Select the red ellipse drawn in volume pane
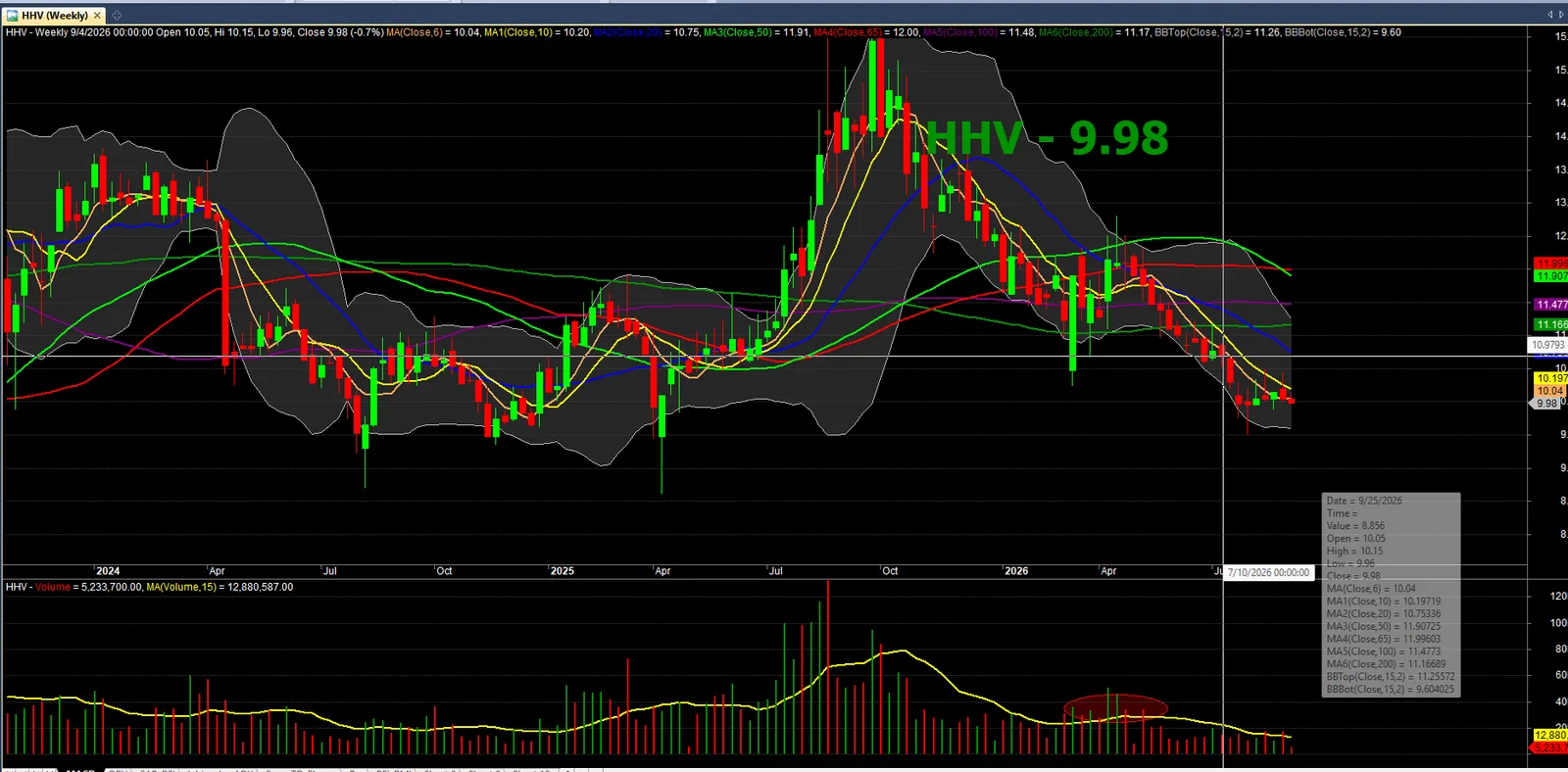 tap(1115, 707)
